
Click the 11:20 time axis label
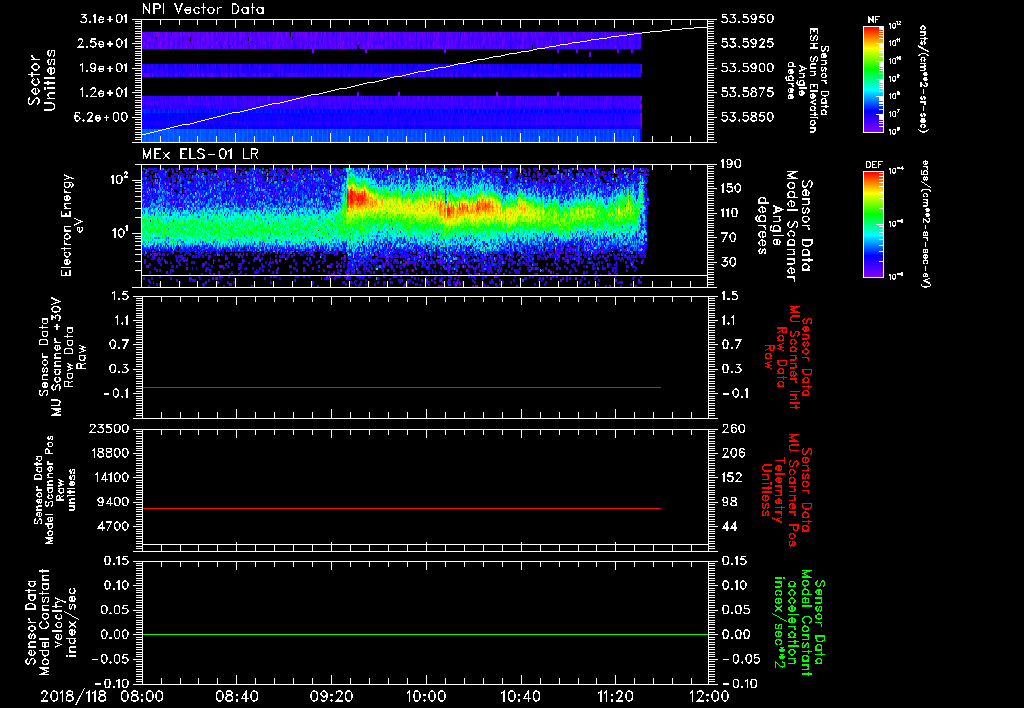coord(615,696)
